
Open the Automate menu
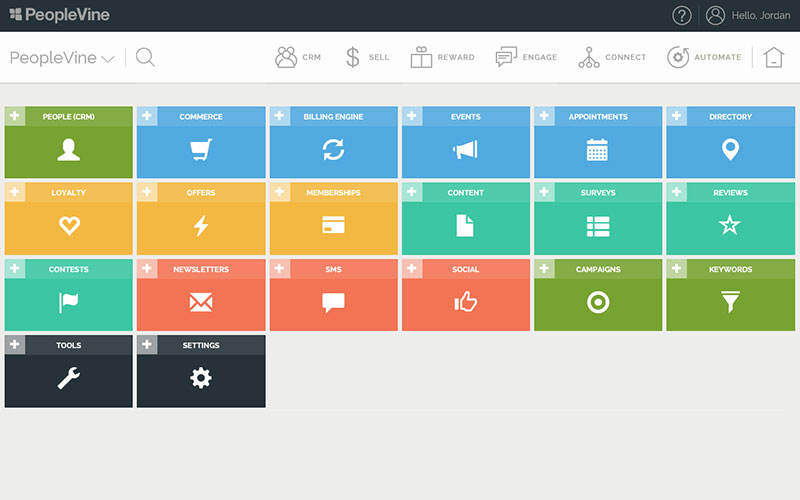[x=704, y=57]
